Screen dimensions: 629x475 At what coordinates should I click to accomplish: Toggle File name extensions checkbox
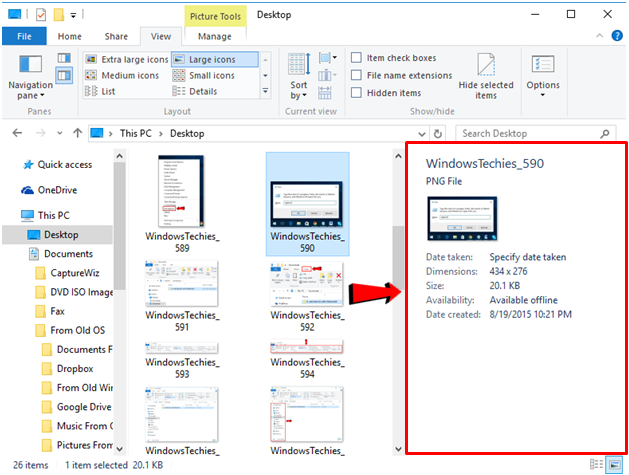tap(356, 76)
